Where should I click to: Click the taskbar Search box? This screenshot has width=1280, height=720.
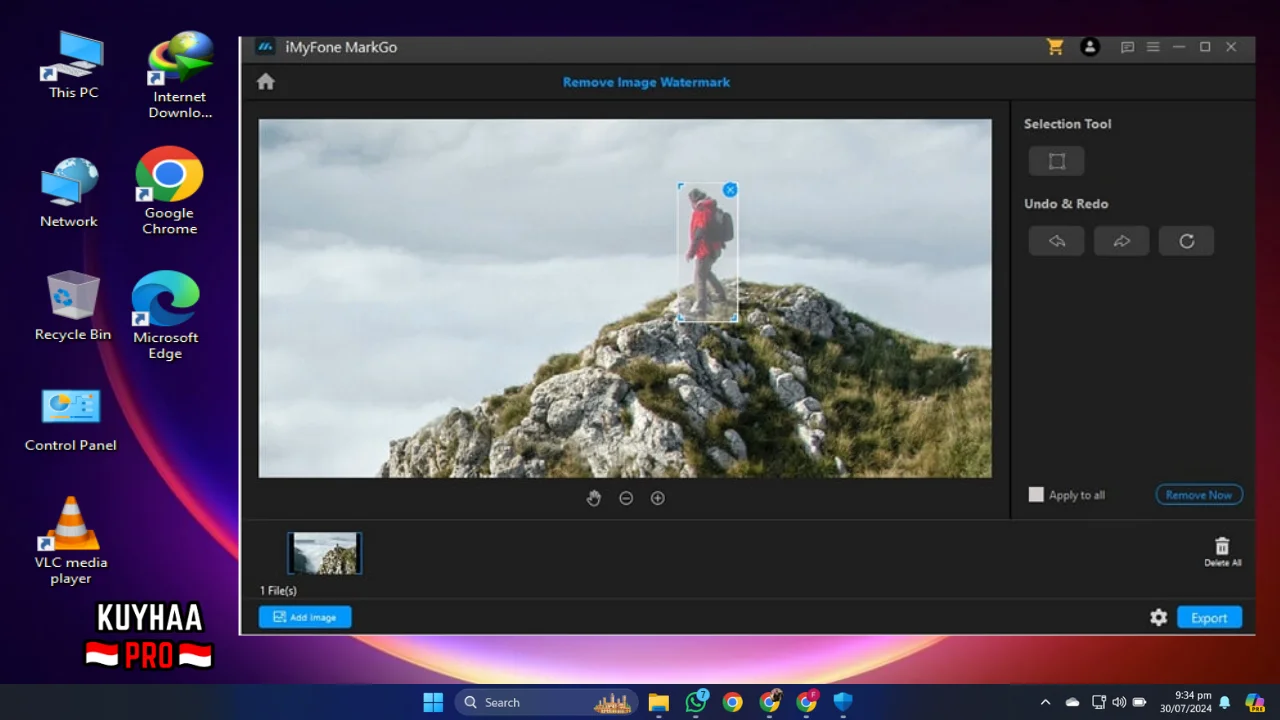547,702
